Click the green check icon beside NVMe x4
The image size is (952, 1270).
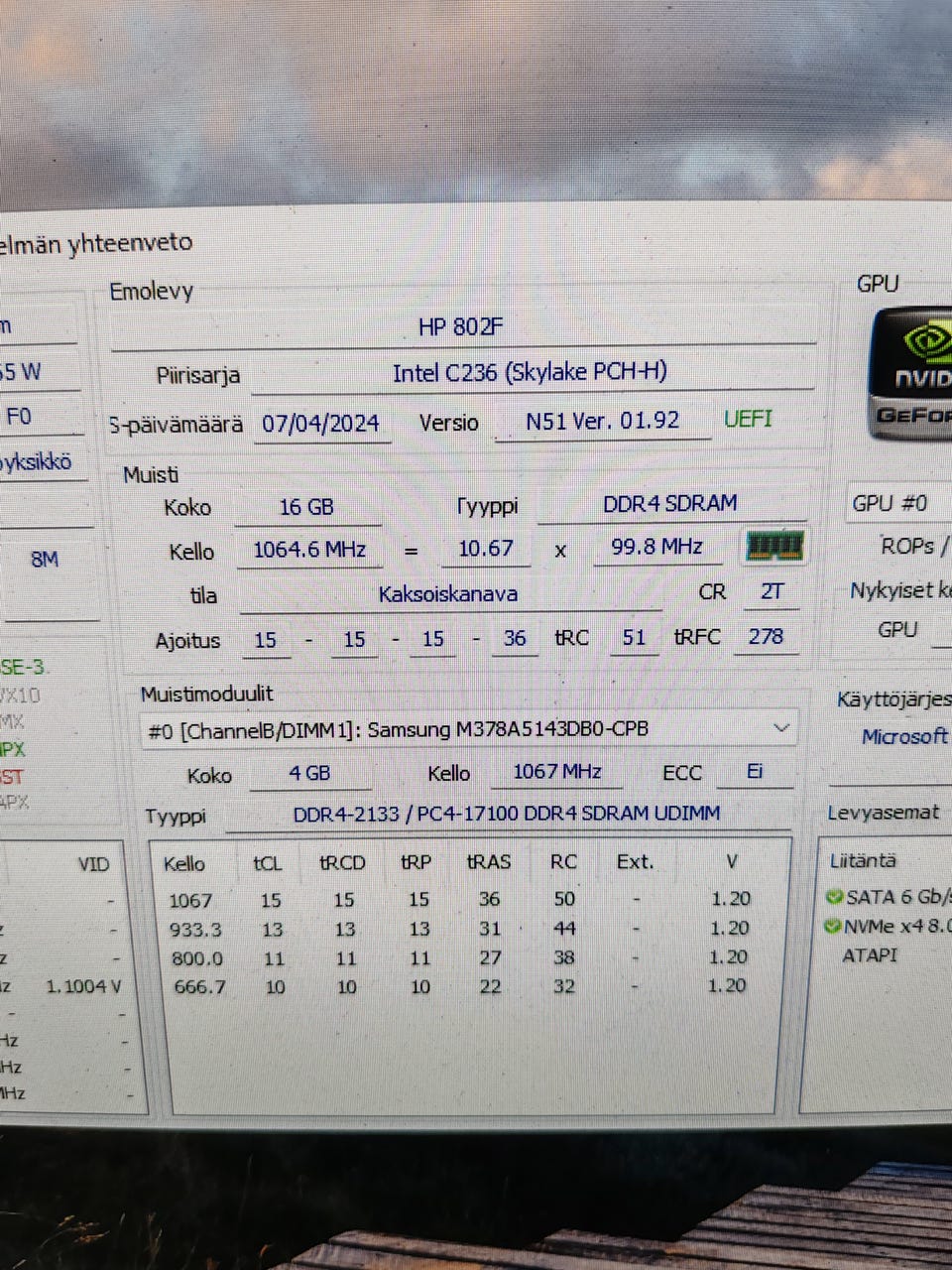click(x=833, y=927)
